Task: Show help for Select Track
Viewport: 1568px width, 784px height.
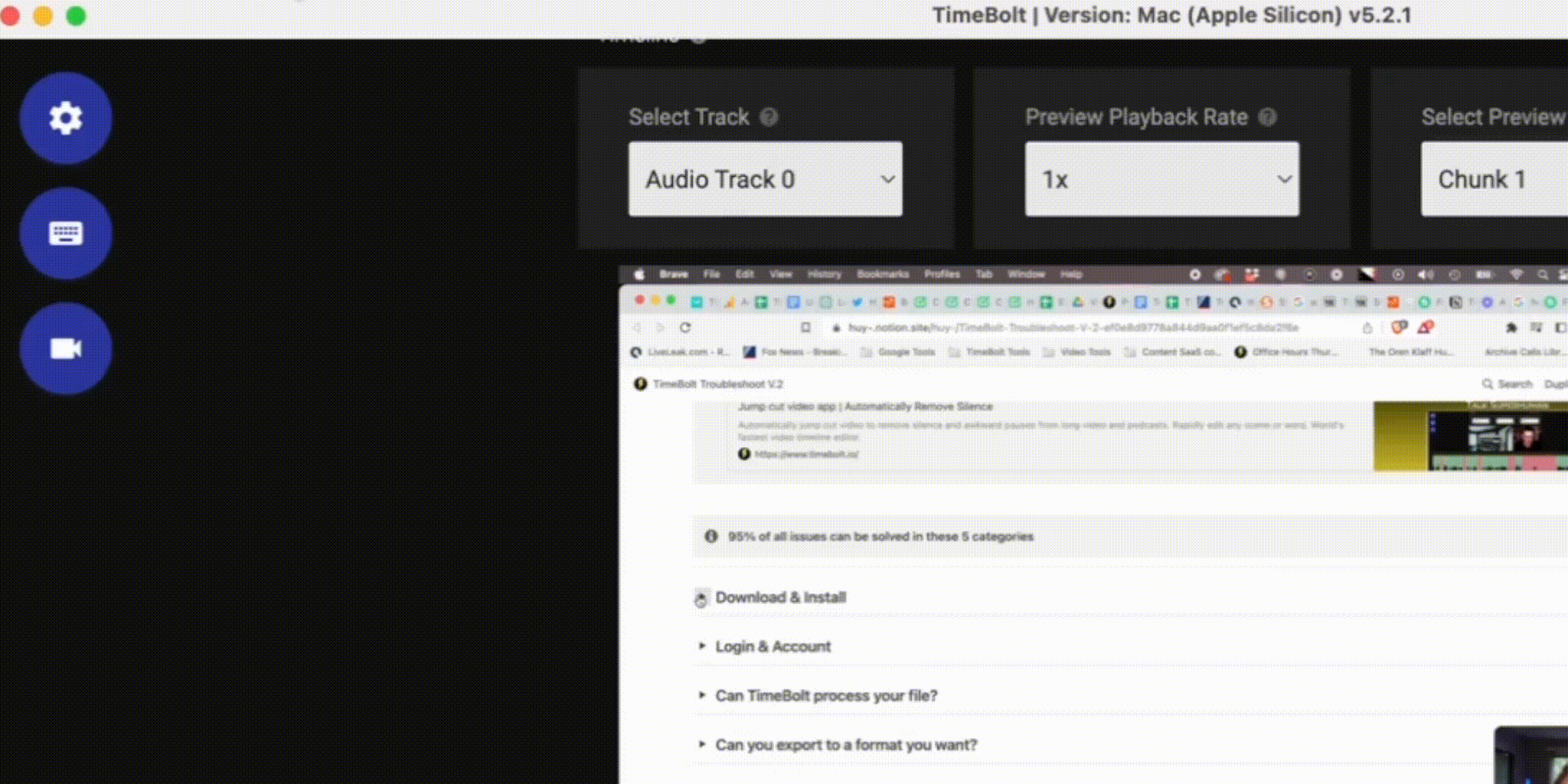Action: click(x=769, y=117)
